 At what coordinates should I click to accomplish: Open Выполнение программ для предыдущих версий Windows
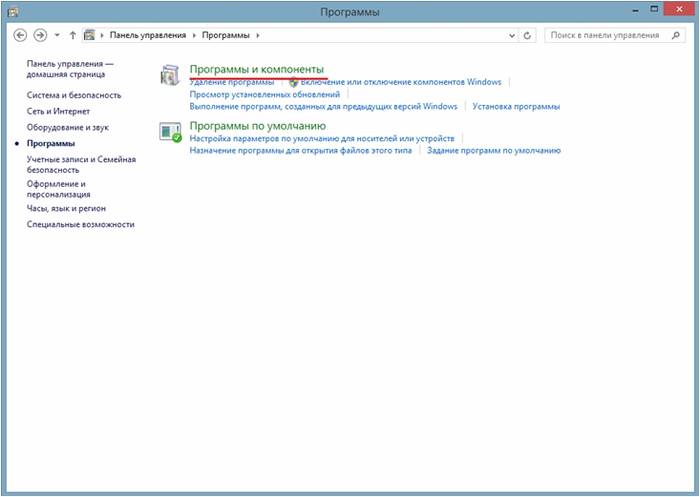pyautogui.click(x=324, y=107)
